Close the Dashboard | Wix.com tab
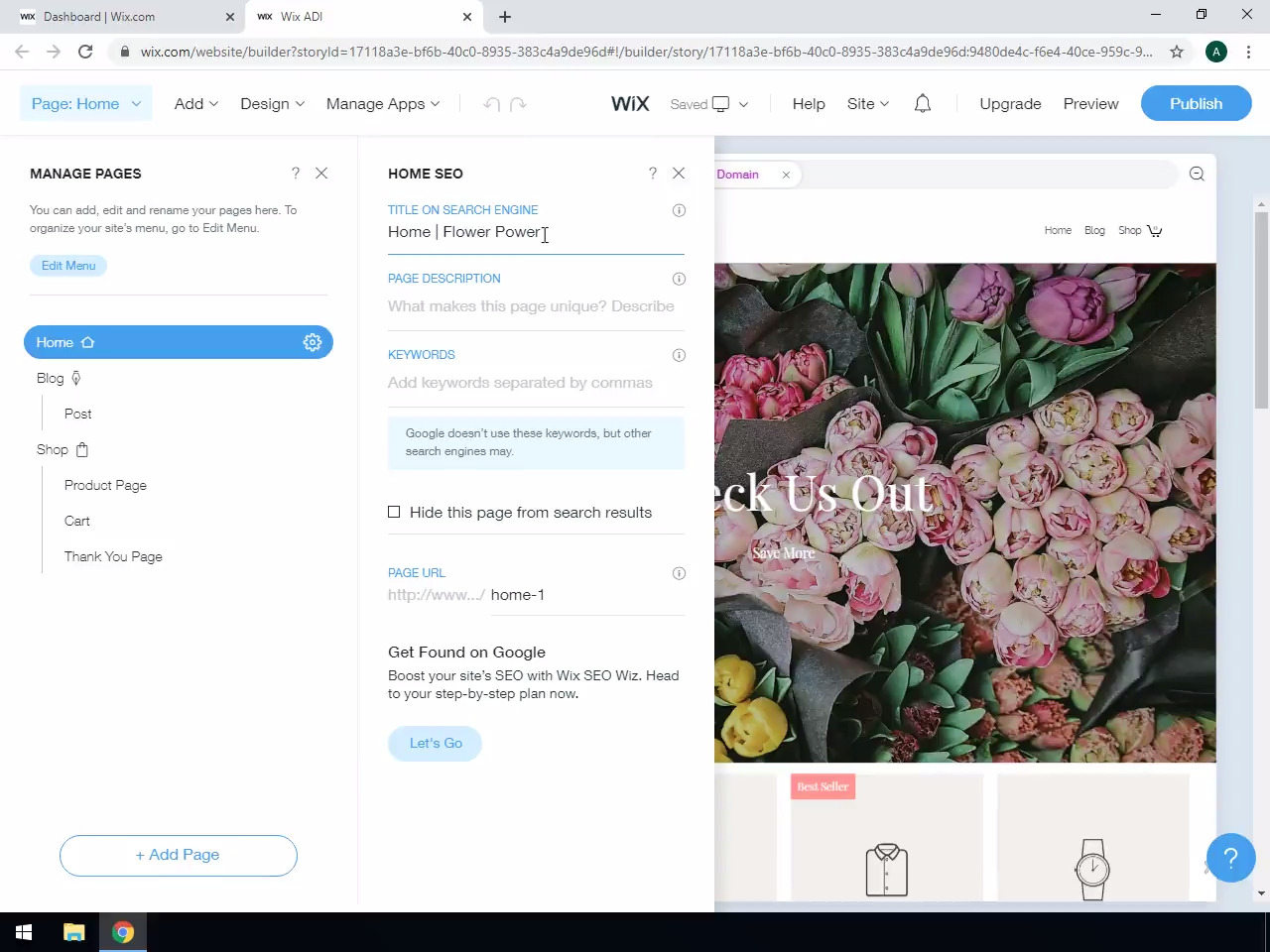The width and height of the screenshot is (1270, 952). (229, 17)
